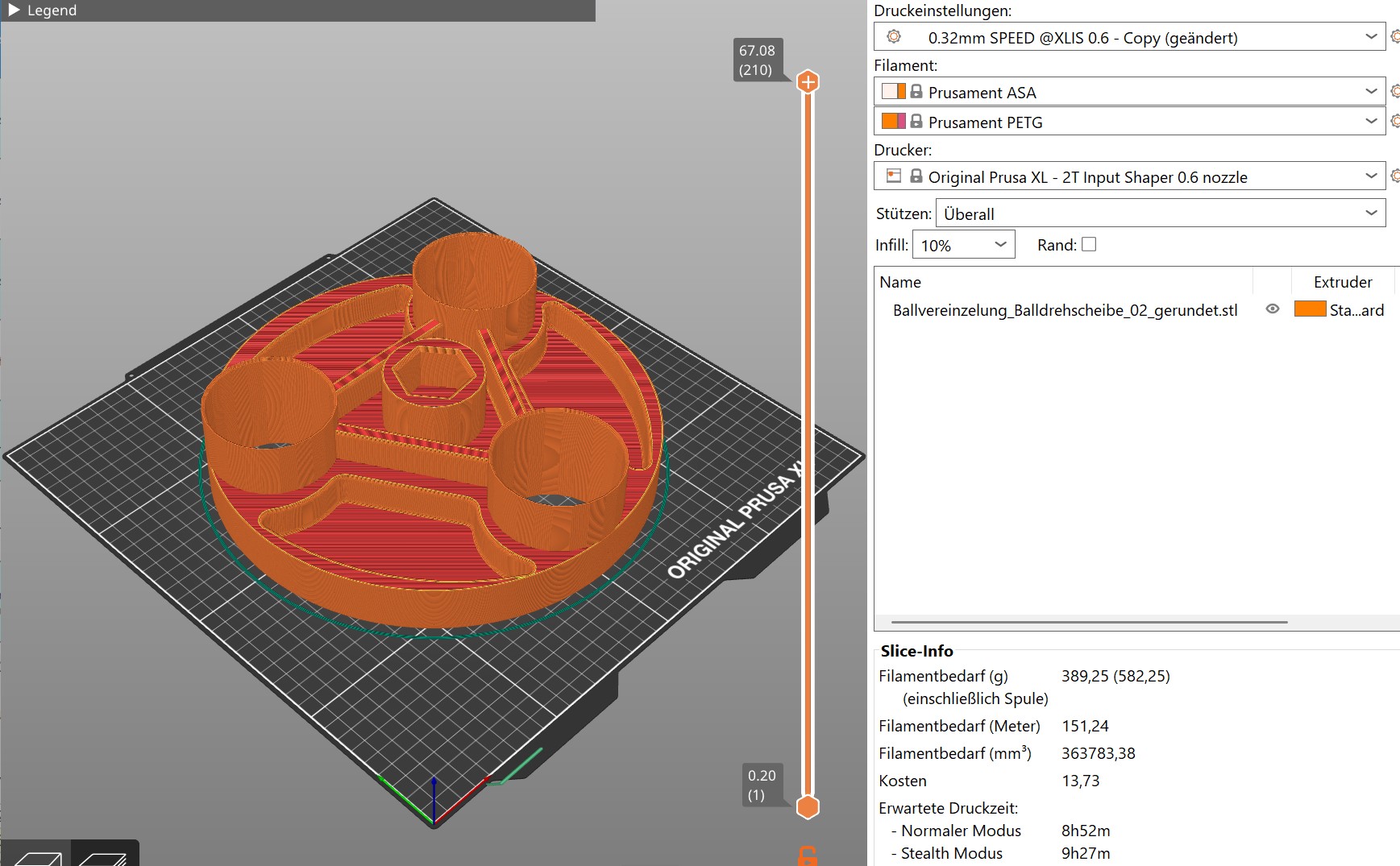
Task: Edit printer preset via gear icon
Action: click(x=1395, y=176)
